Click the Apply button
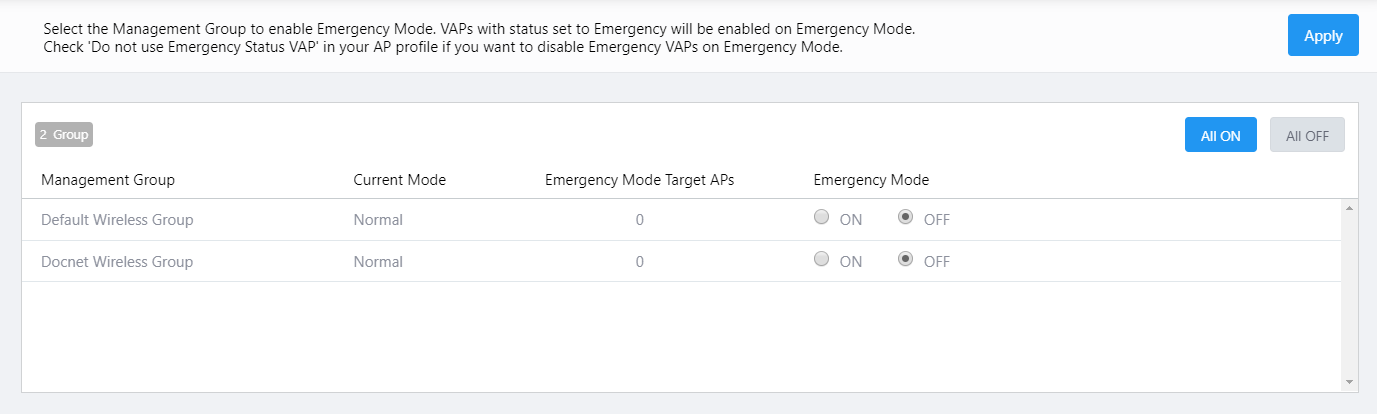1377x414 pixels. coord(1322,36)
